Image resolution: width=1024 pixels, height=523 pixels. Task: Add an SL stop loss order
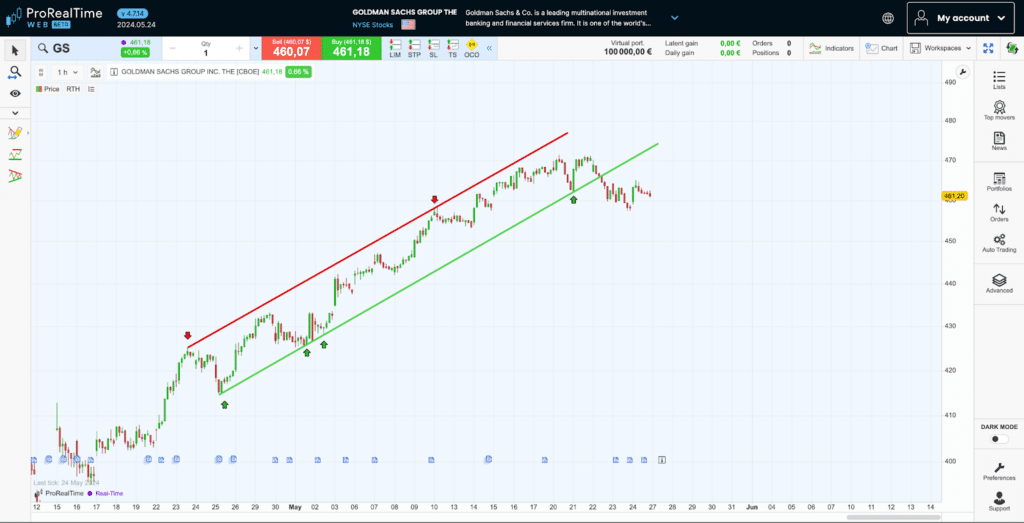433,49
